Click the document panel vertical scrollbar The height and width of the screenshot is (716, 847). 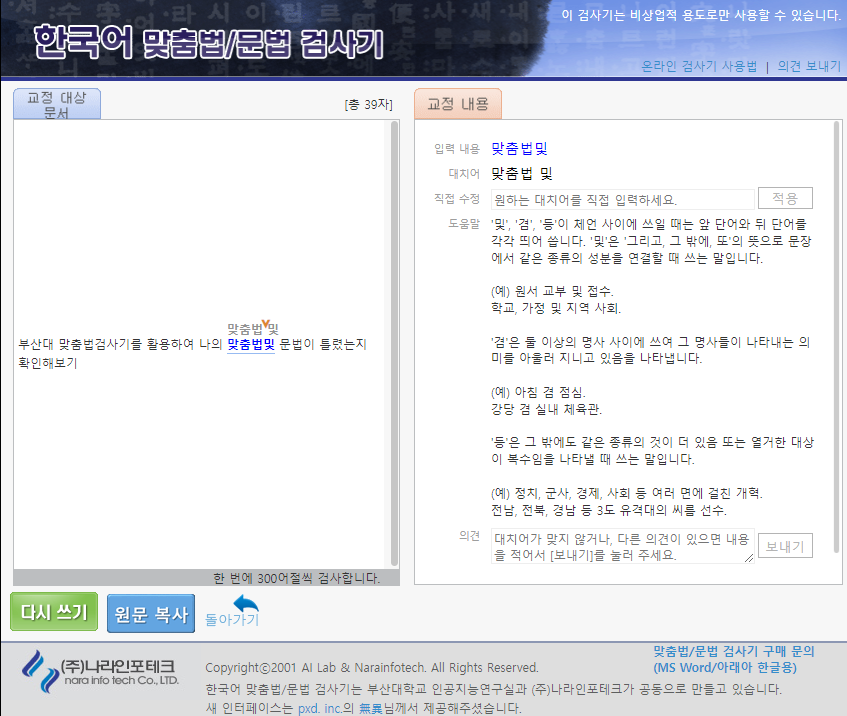(x=394, y=344)
